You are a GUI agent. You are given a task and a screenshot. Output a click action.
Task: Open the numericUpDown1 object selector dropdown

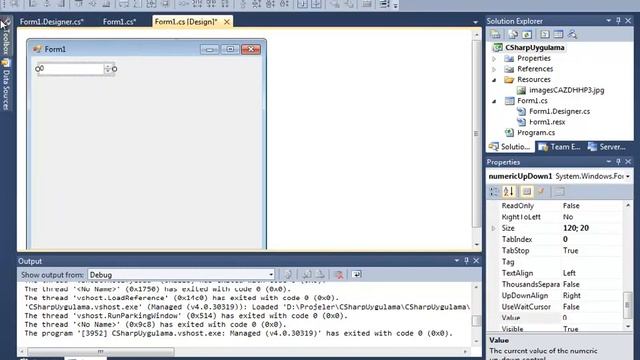(628, 176)
